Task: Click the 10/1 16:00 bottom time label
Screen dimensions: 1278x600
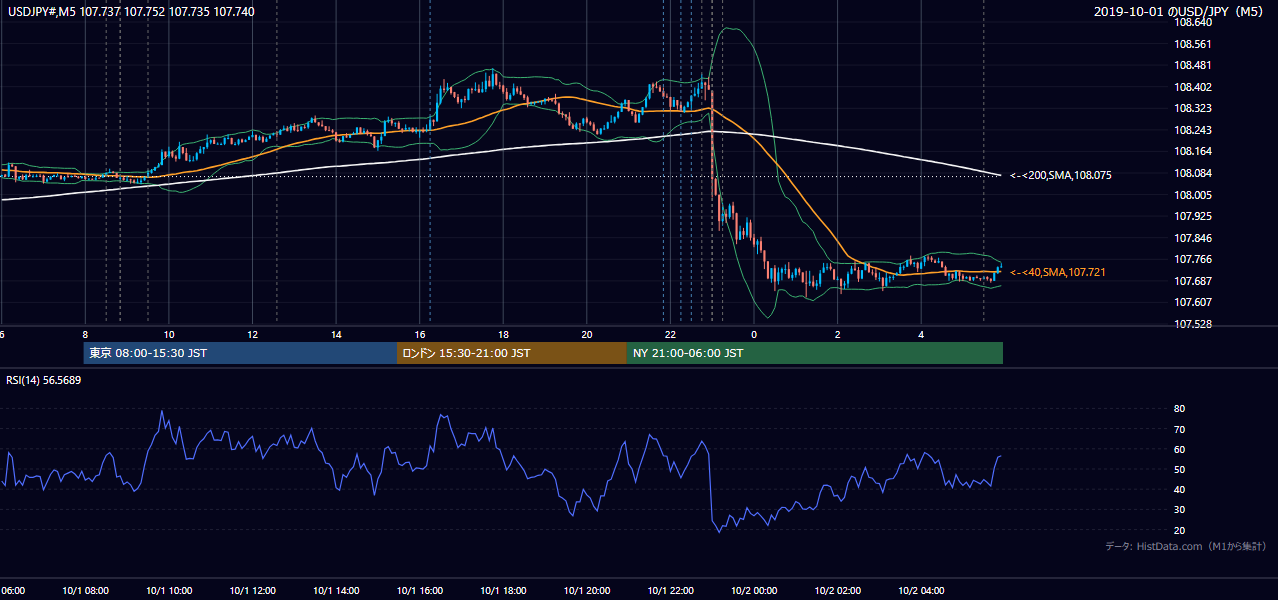Action: (x=420, y=591)
